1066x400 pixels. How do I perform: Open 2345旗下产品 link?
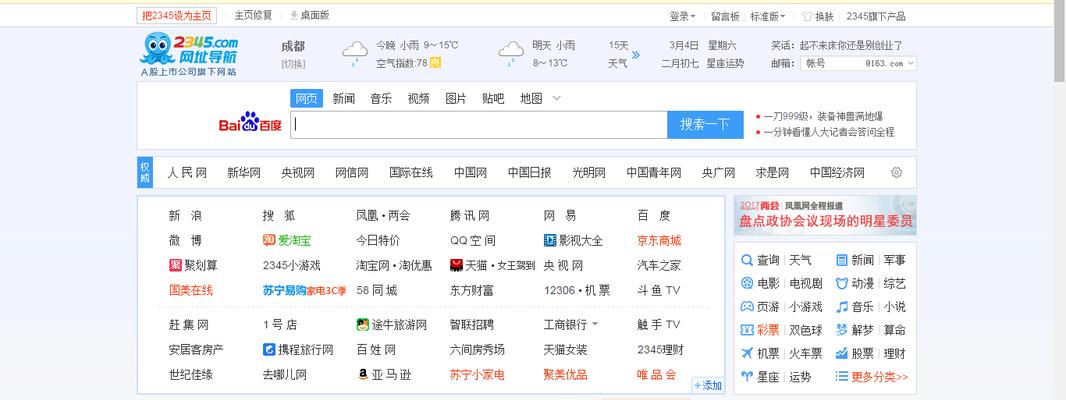point(876,16)
